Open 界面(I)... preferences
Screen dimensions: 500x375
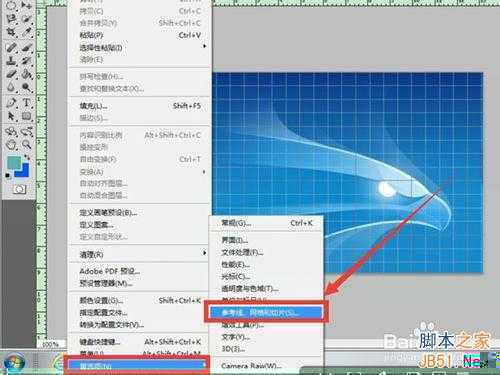pos(266,240)
